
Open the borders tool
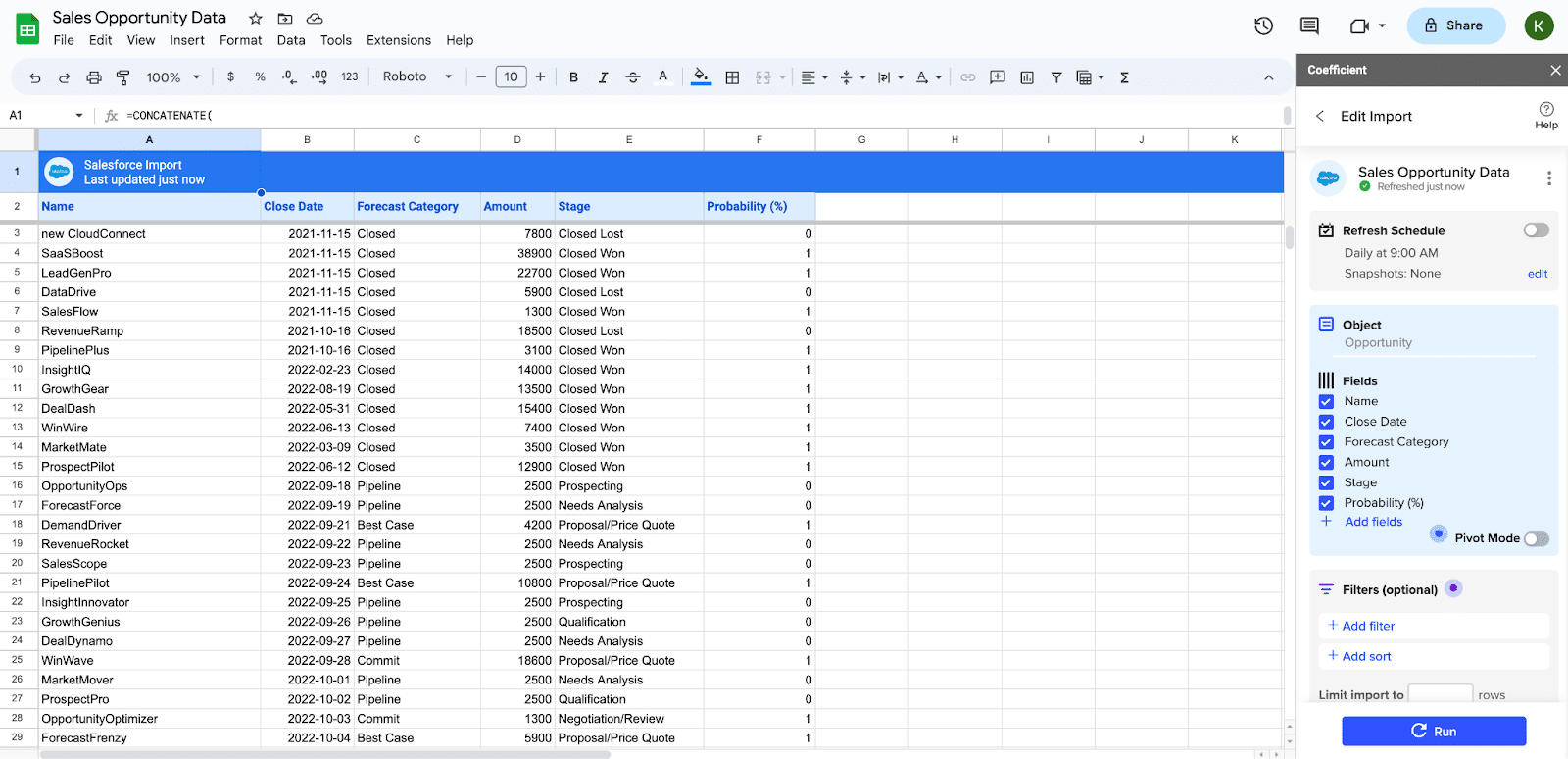click(x=732, y=77)
